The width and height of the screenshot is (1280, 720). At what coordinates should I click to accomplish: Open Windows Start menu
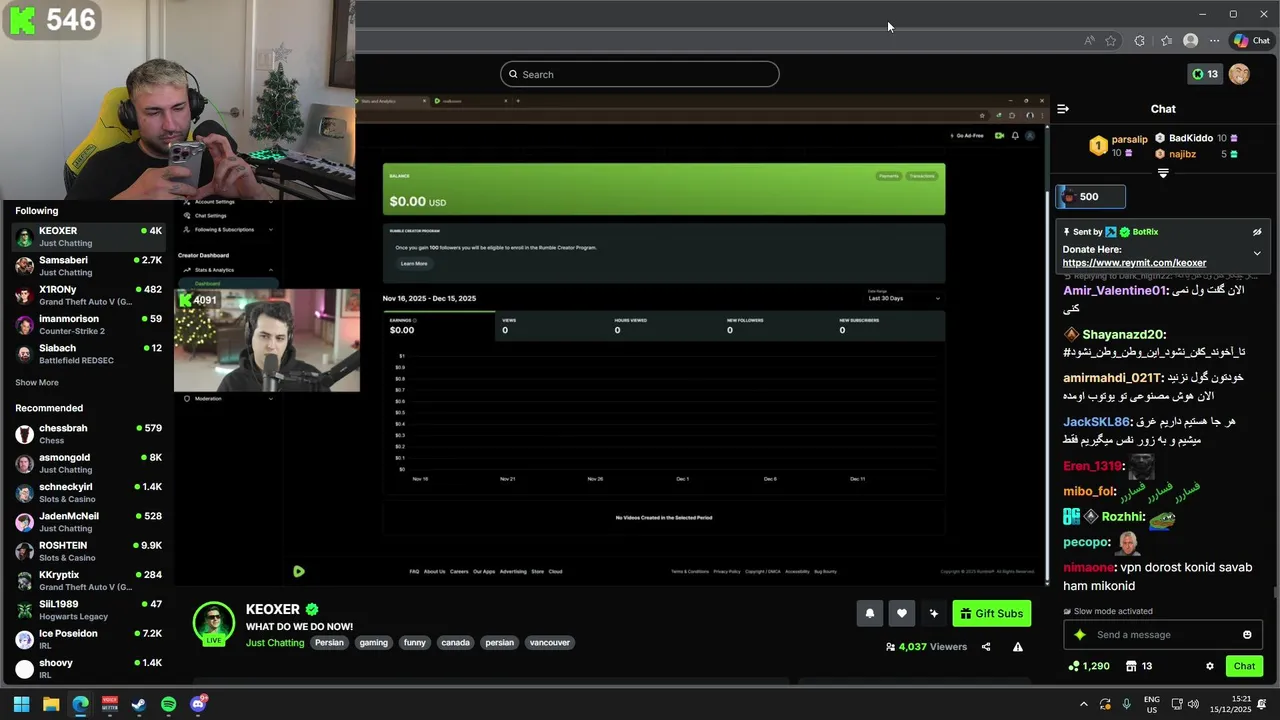point(21,704)
